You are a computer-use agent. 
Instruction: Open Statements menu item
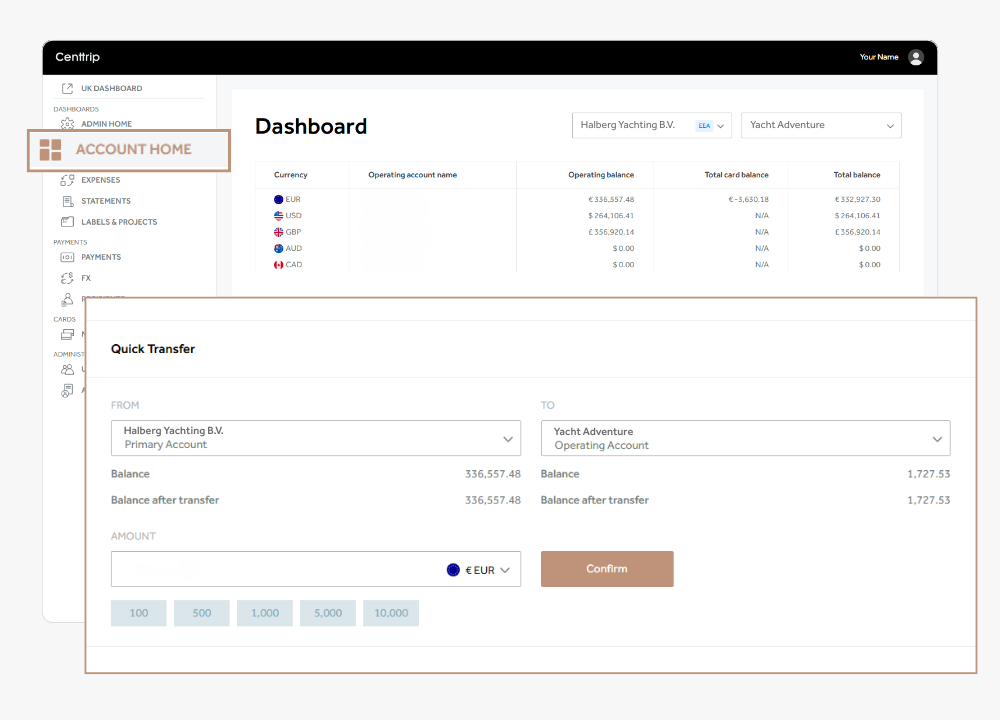(x=106, y=202)
